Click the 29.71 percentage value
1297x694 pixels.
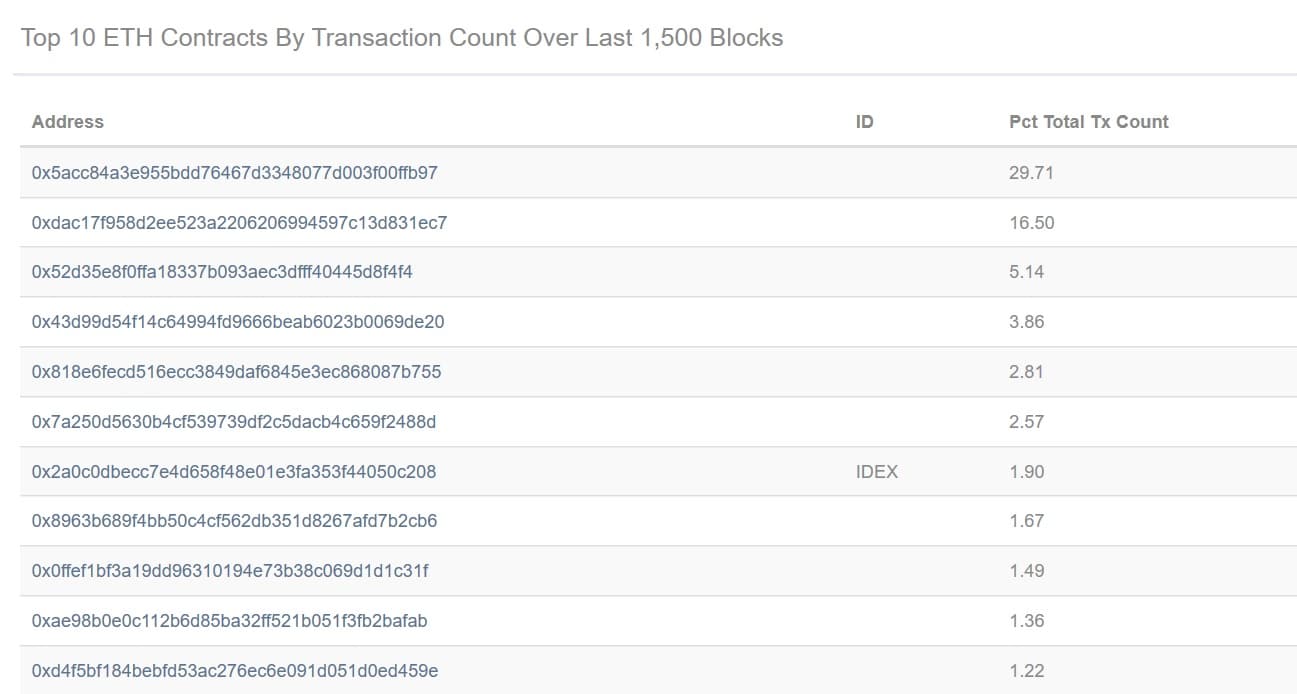pos(1031,173)
